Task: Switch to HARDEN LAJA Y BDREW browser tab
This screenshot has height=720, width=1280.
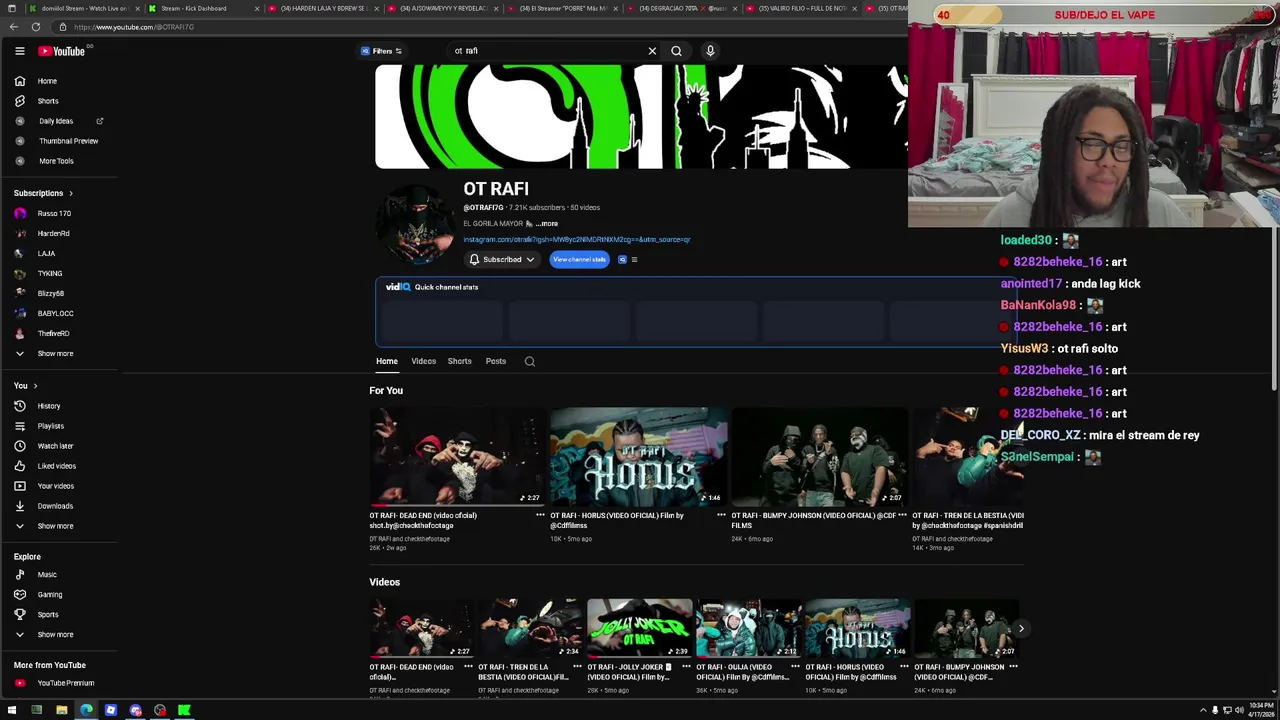Action: point(322,8)
